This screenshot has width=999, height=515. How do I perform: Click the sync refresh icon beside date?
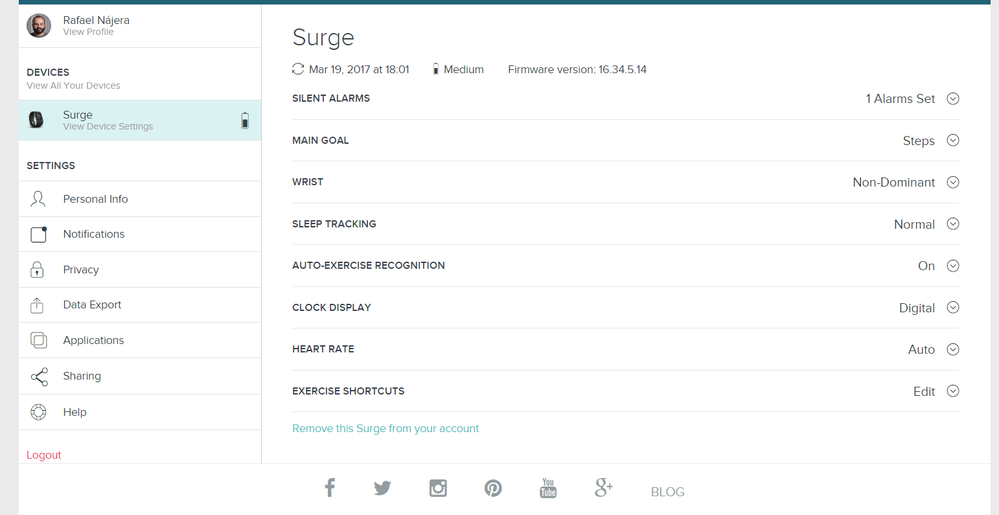298,69
